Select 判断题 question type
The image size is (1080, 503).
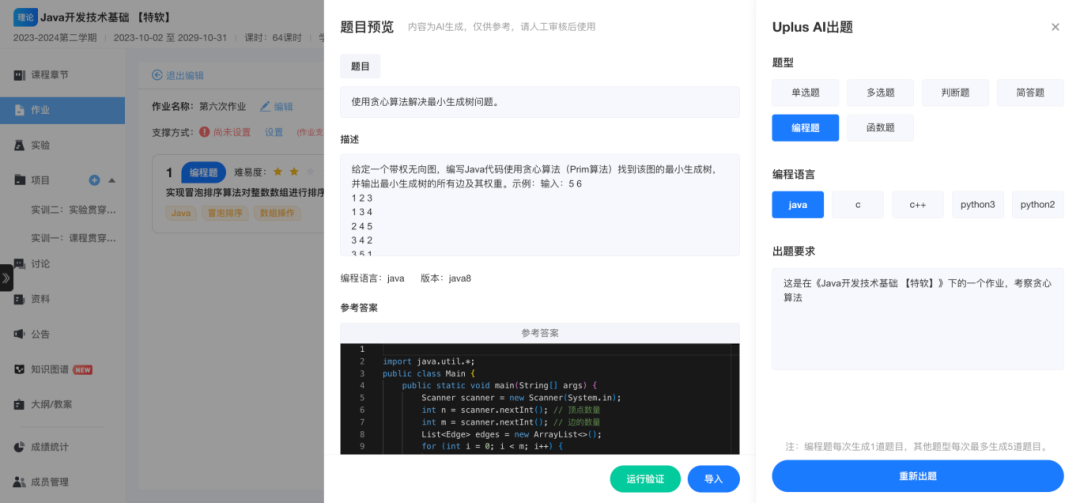point(955,93)
